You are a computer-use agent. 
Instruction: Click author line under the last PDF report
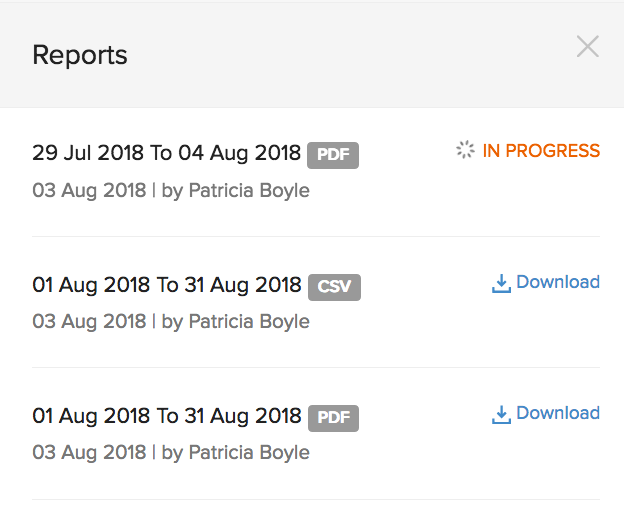point(171,452)
